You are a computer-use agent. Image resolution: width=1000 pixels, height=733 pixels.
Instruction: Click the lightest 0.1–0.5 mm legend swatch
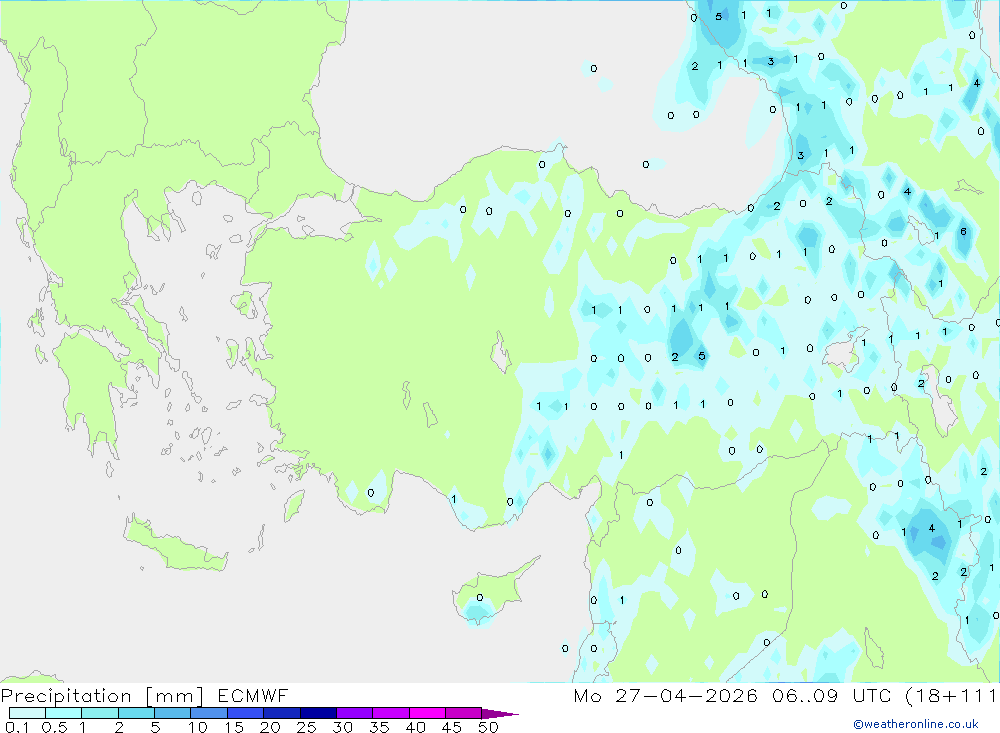(x=27, y=713)
